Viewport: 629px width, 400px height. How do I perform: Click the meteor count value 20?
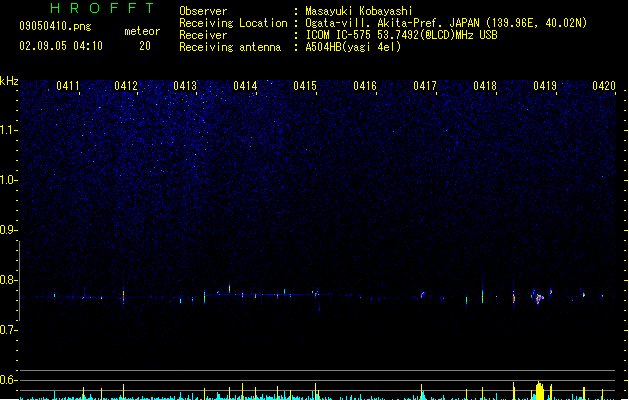click(145, 46)
